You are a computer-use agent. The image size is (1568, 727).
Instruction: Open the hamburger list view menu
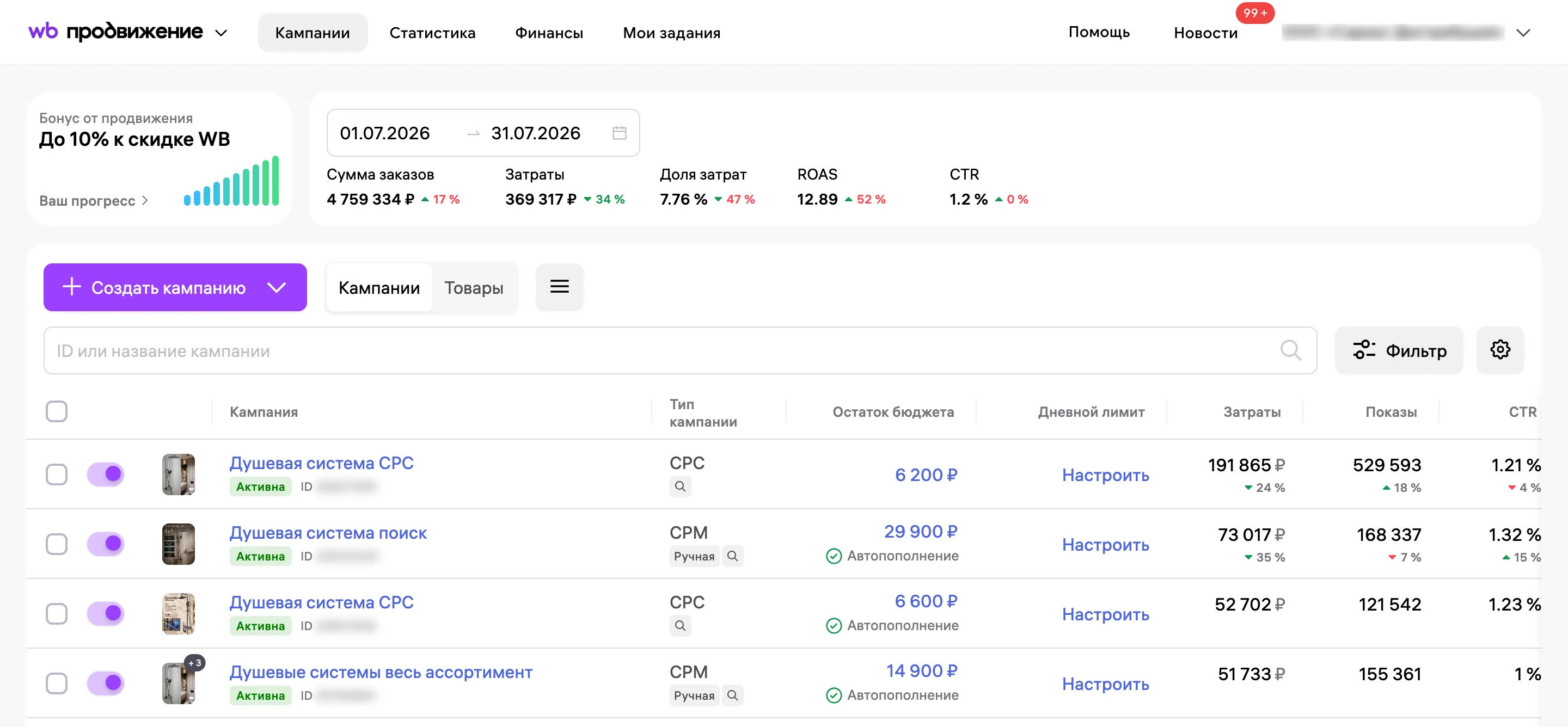click(559, 287)
